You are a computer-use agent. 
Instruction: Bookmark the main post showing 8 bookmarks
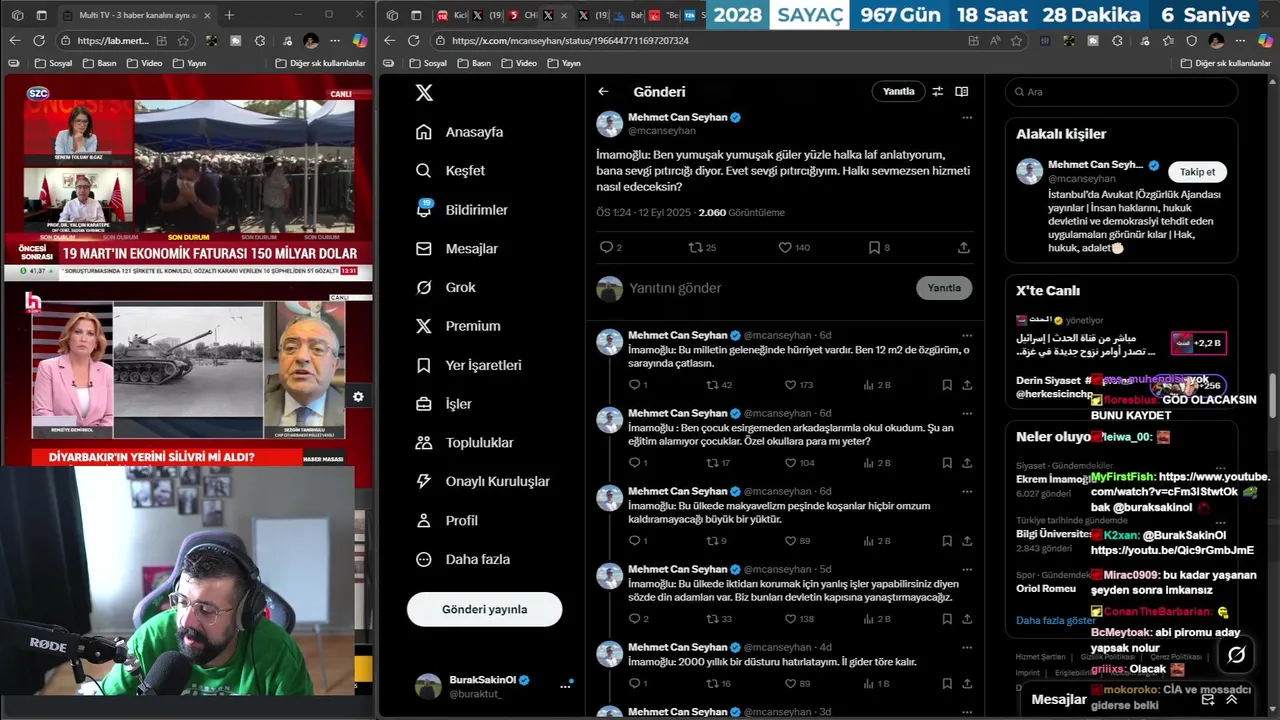click(878, 247)
